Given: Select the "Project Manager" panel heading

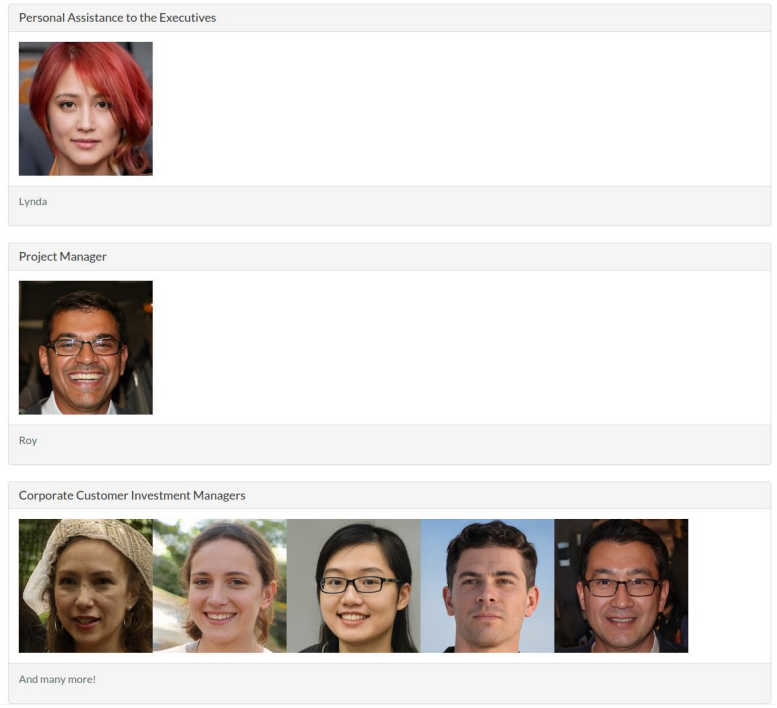Looking at the screenshot, I should pyautogui.click(x=62, y=257).
